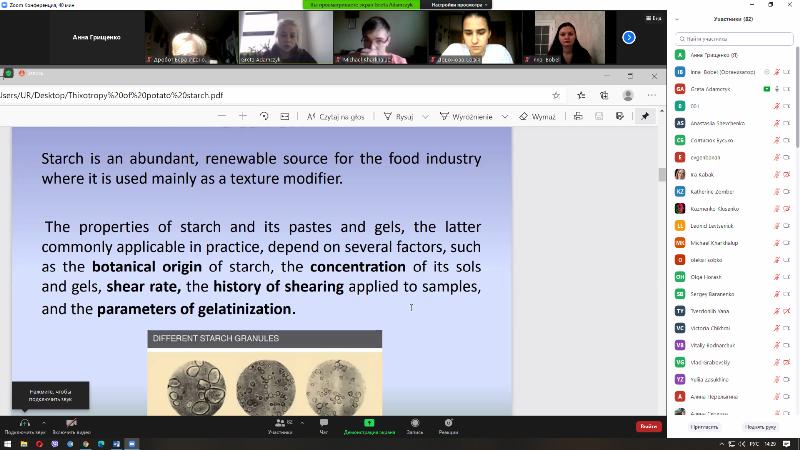The width and height of the screenshot is (800, 450).
Task: Click the Record button
Action: (x=415, y=427)
